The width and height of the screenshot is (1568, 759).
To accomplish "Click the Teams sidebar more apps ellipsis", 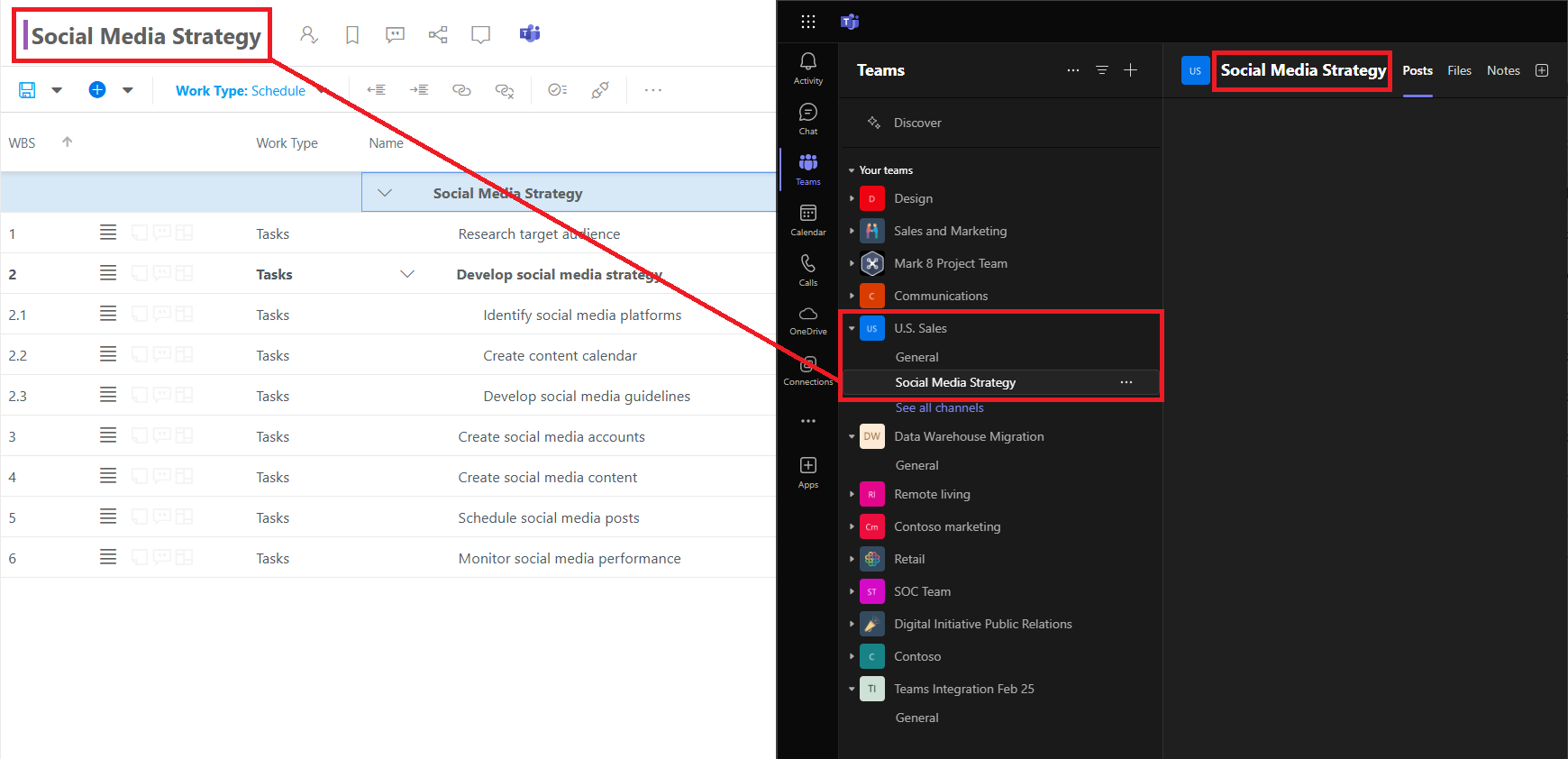I will pyautogui.click(x=808, y=421).
